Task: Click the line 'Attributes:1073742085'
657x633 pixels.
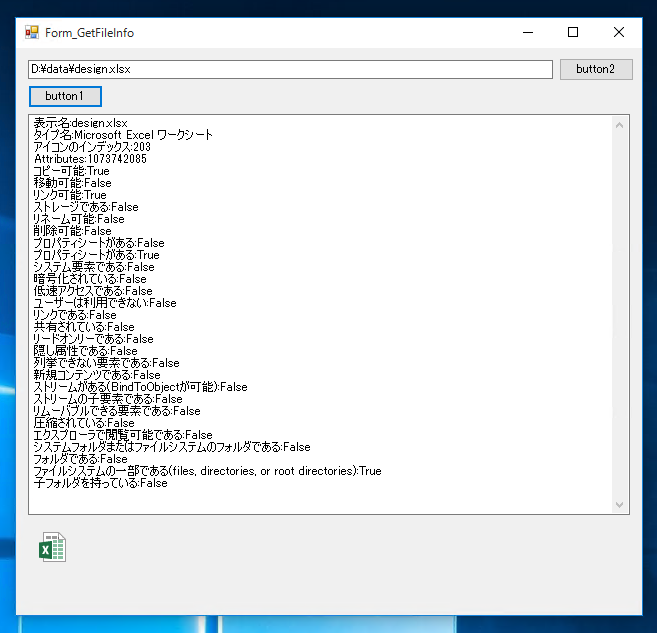Action: point(91,159)
